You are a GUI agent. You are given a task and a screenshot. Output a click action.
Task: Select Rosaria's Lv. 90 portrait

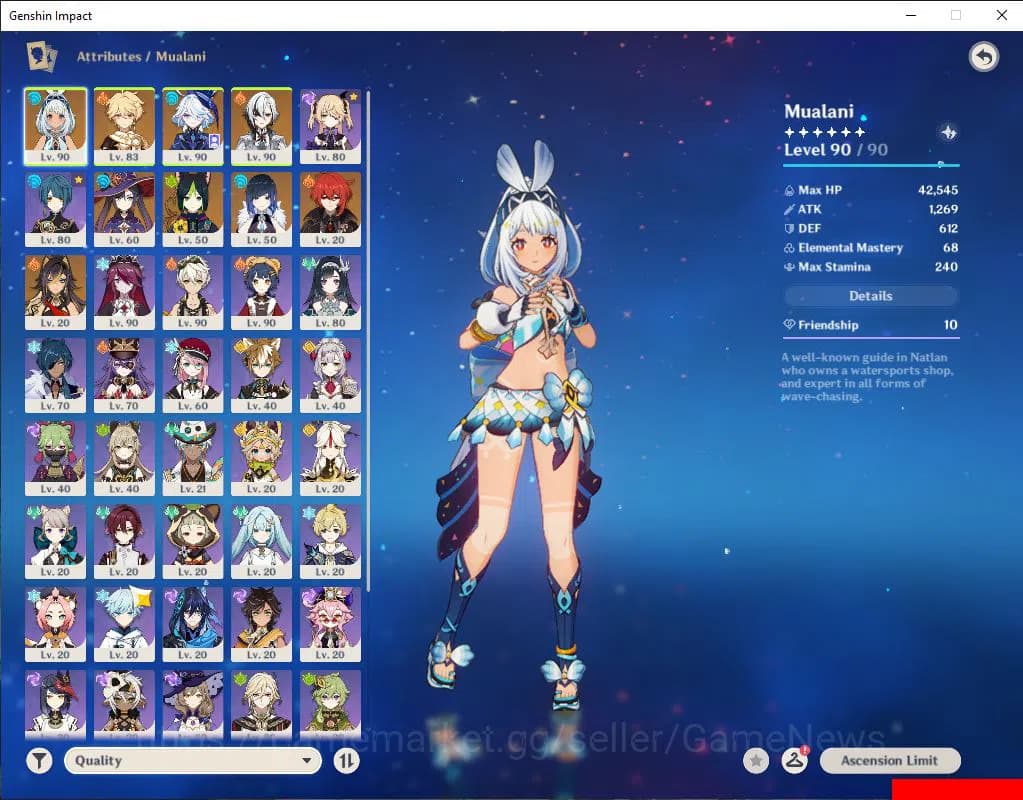124,292
